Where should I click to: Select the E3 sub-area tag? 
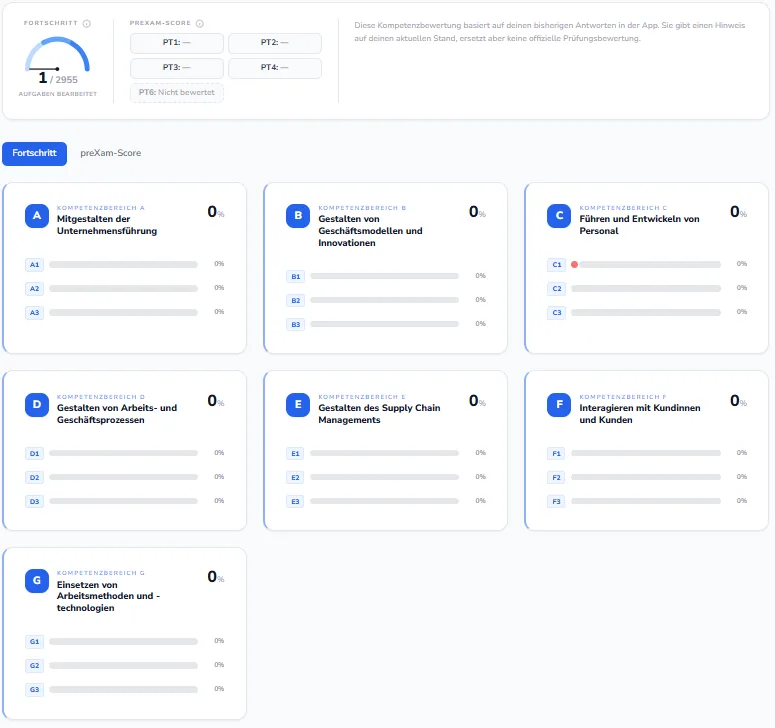tap(295, 502)
